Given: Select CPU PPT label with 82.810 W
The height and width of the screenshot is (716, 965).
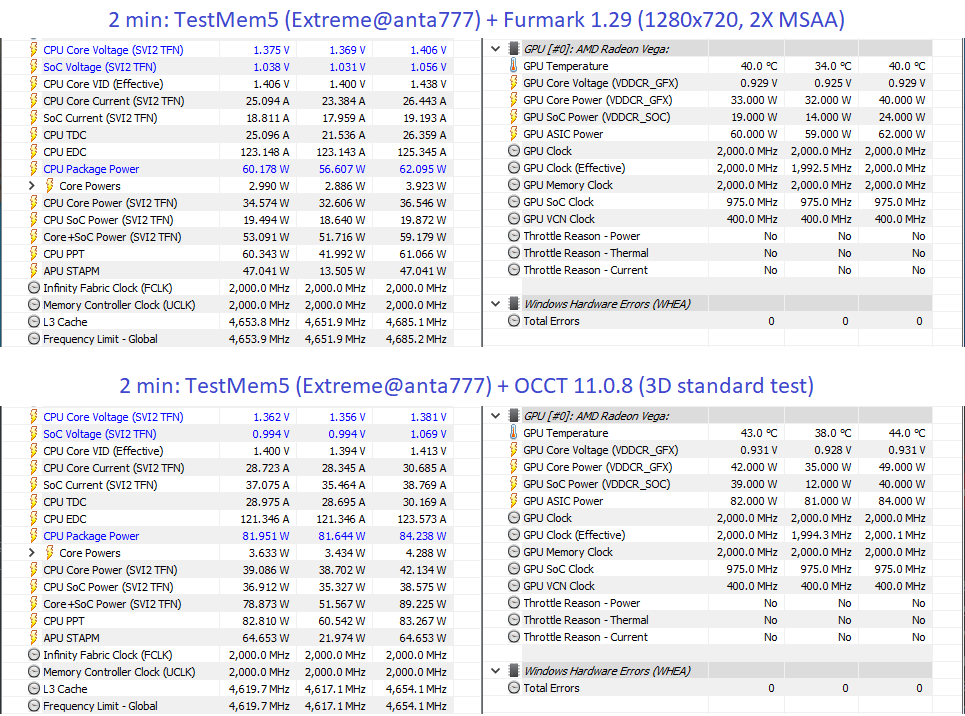Looking at the screenshot, I should point(63,621).
